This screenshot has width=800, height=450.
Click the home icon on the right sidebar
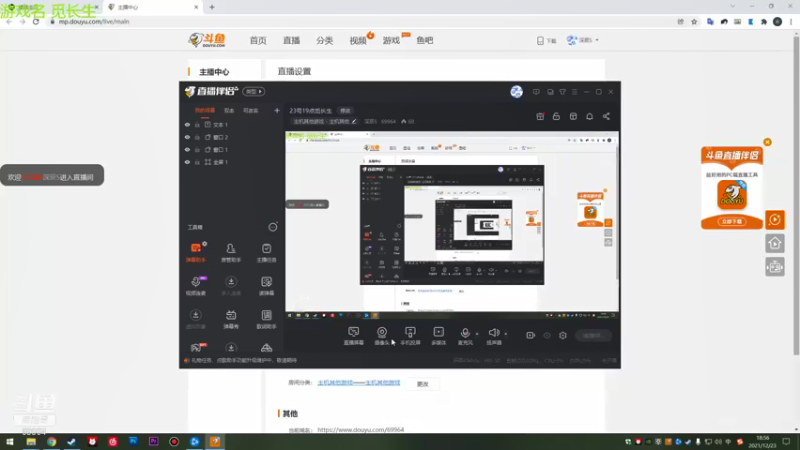click(774, 243)
